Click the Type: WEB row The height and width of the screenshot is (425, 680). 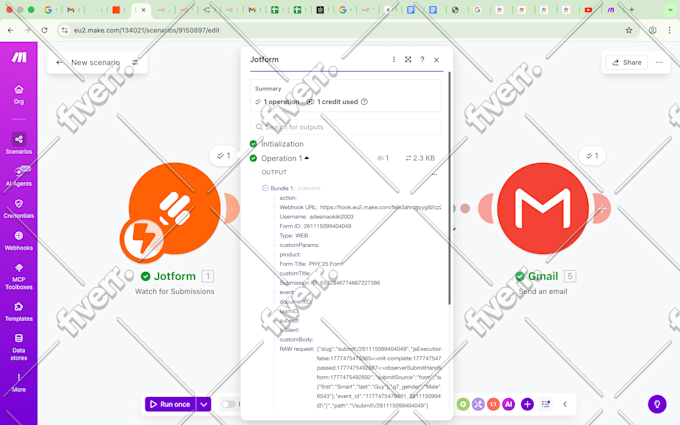tap(294, 236)
